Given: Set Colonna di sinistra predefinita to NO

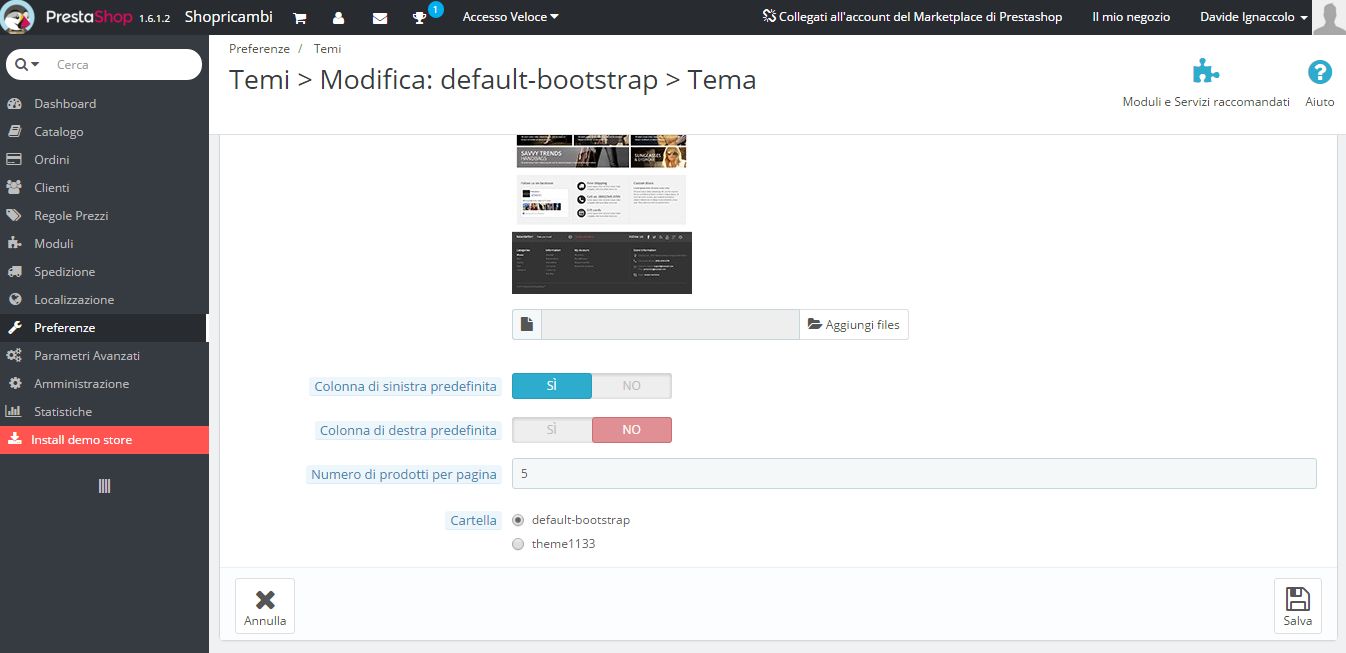Looking at the screenshot, I should click(632, 386).
